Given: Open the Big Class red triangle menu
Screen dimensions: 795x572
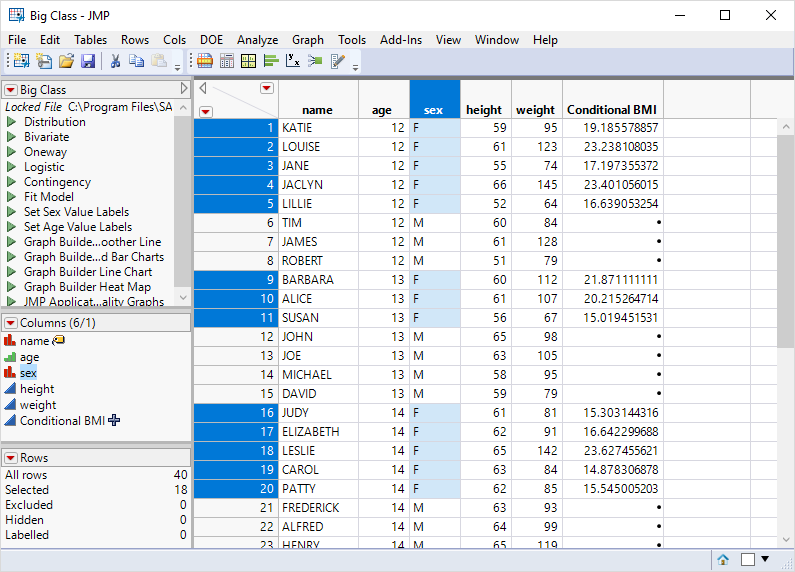Looking at the screenshot, I should point(11,90).
